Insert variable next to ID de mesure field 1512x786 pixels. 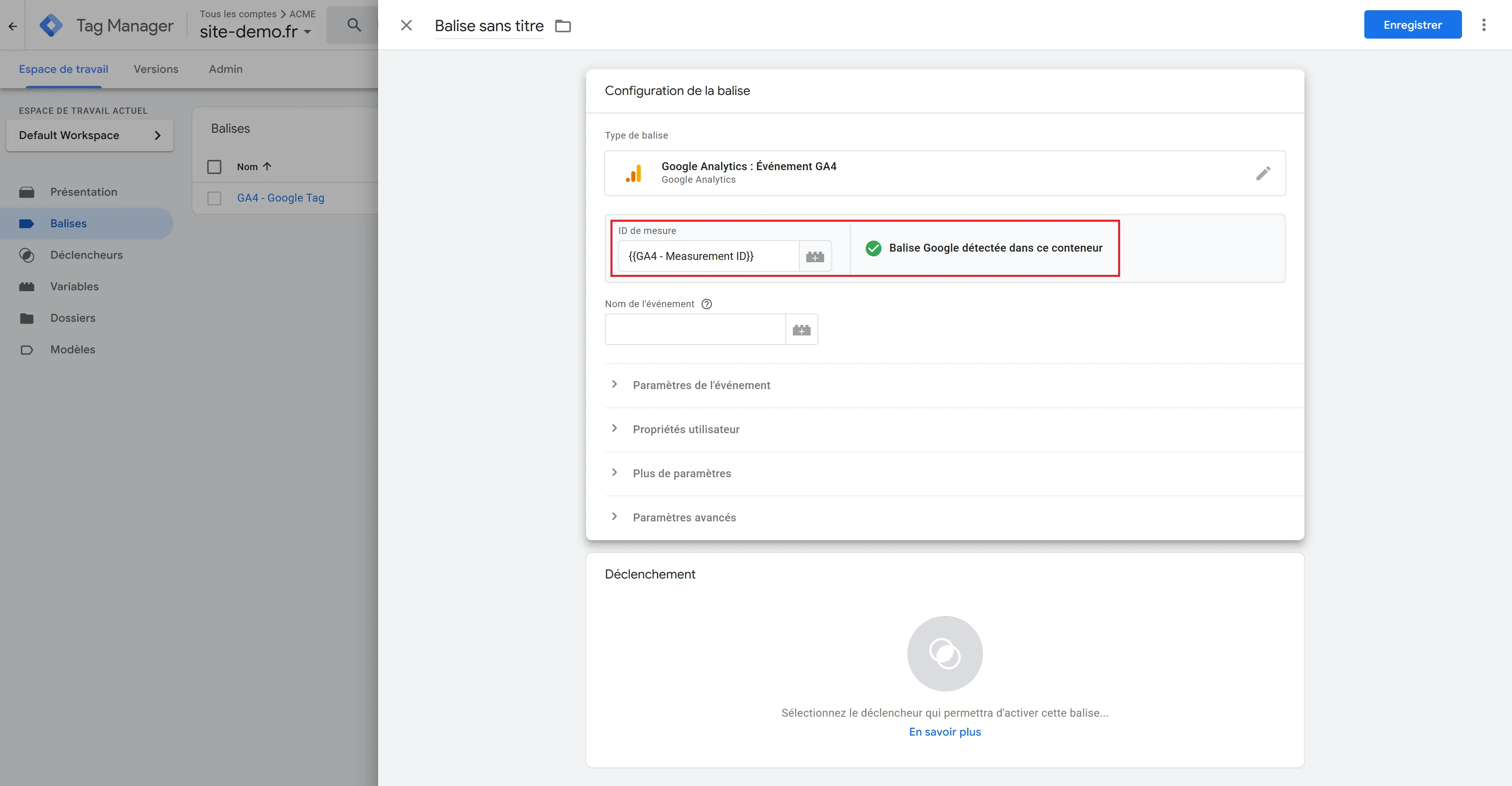click(815, 256)
